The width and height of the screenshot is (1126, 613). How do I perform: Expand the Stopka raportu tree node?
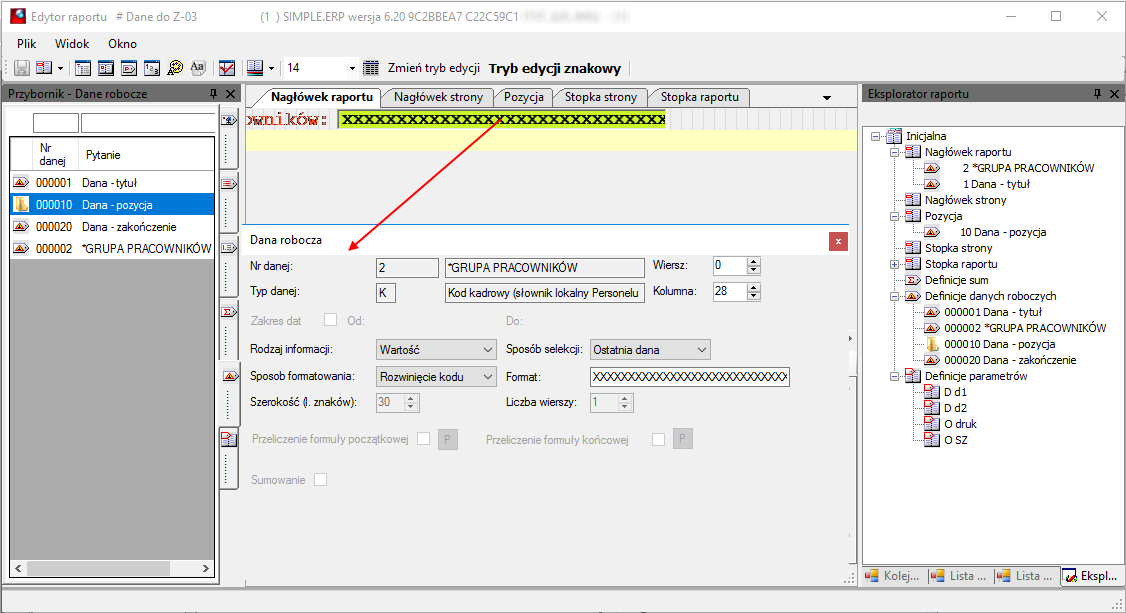pyautogui.click(x=894, y=264)
